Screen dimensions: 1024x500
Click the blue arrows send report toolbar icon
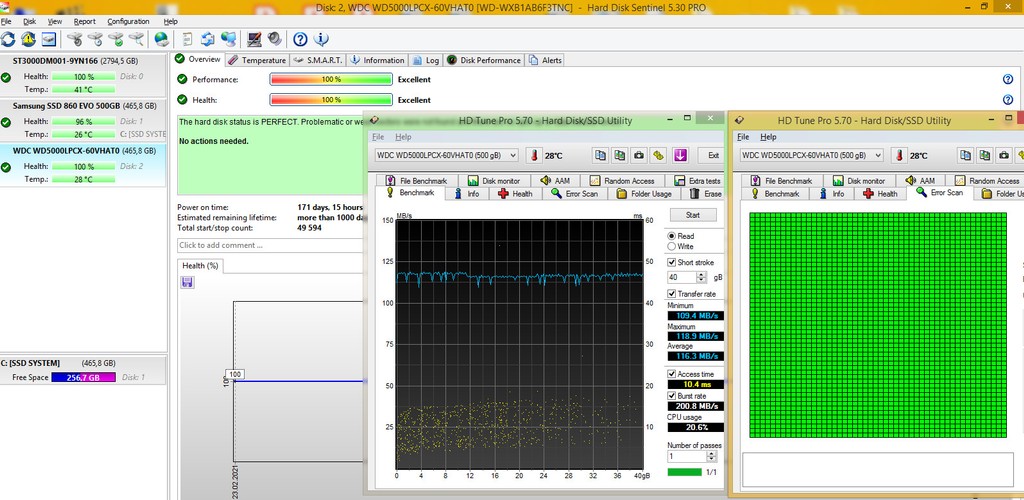[208, 39]
